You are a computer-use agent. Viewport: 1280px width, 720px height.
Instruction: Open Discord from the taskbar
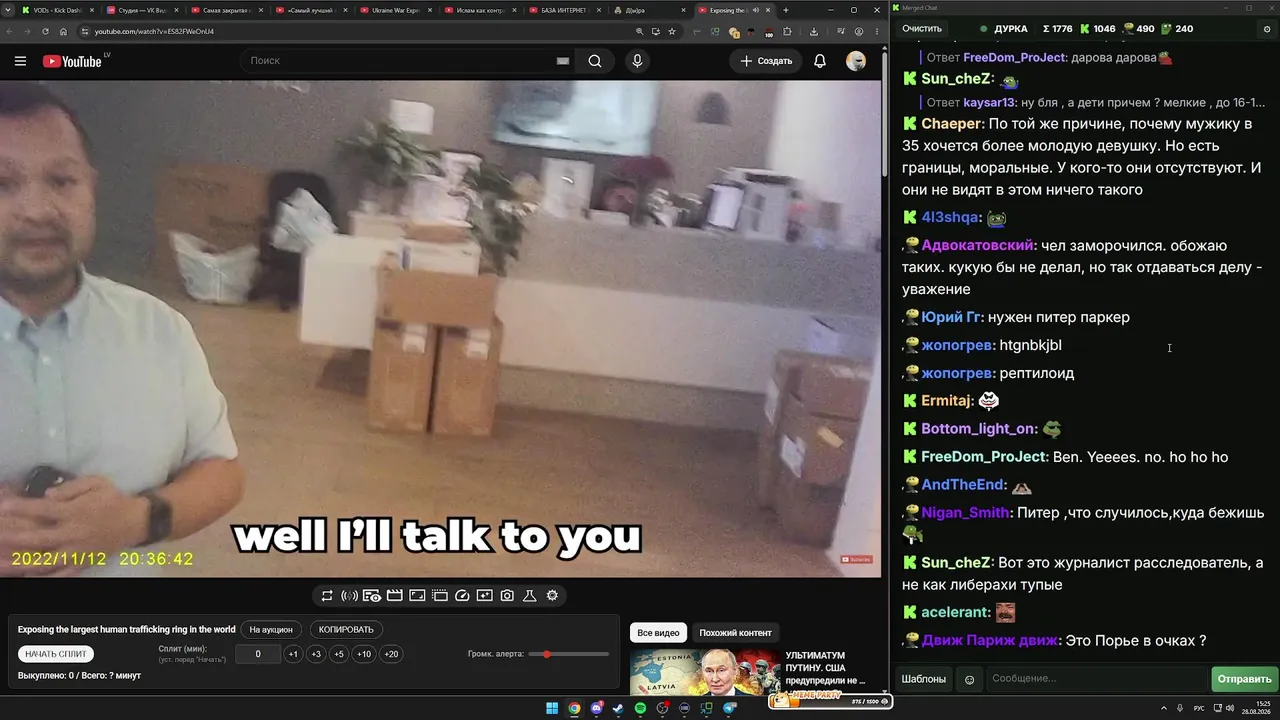point(596,708)
